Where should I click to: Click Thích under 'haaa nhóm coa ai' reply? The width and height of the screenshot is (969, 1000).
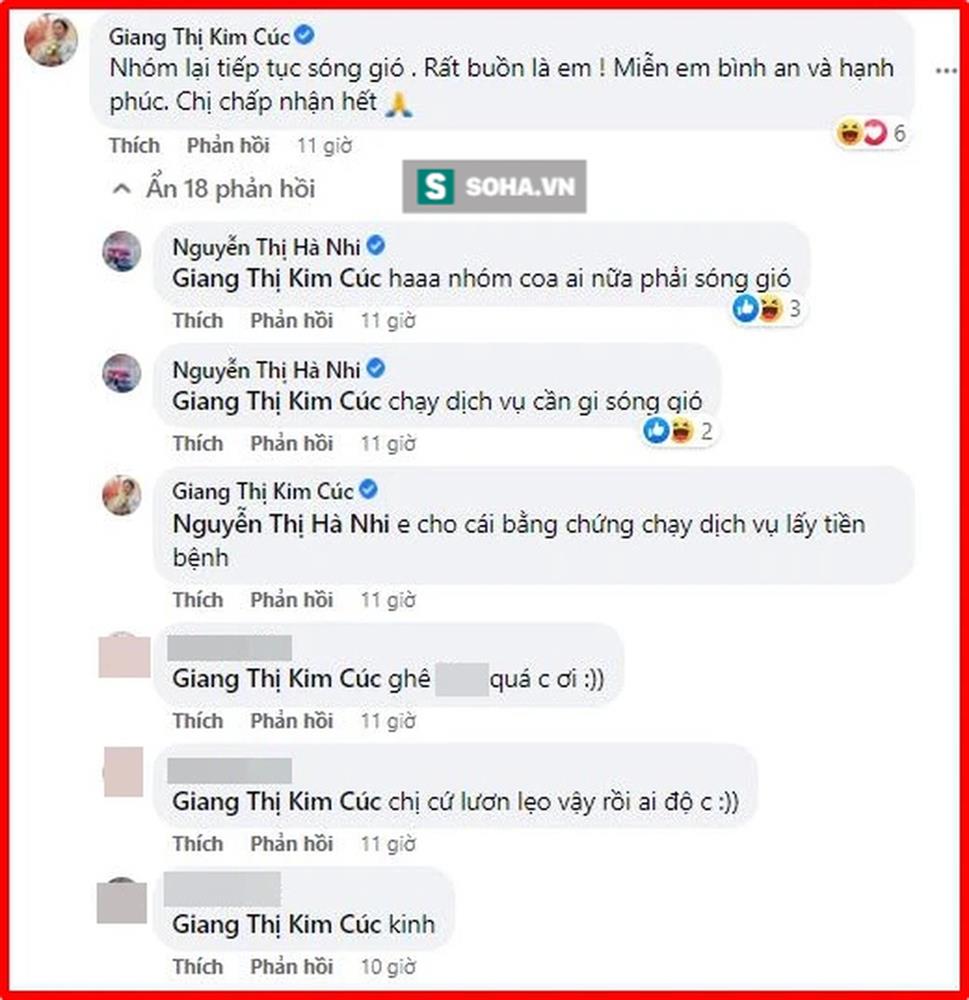point(198,320)
